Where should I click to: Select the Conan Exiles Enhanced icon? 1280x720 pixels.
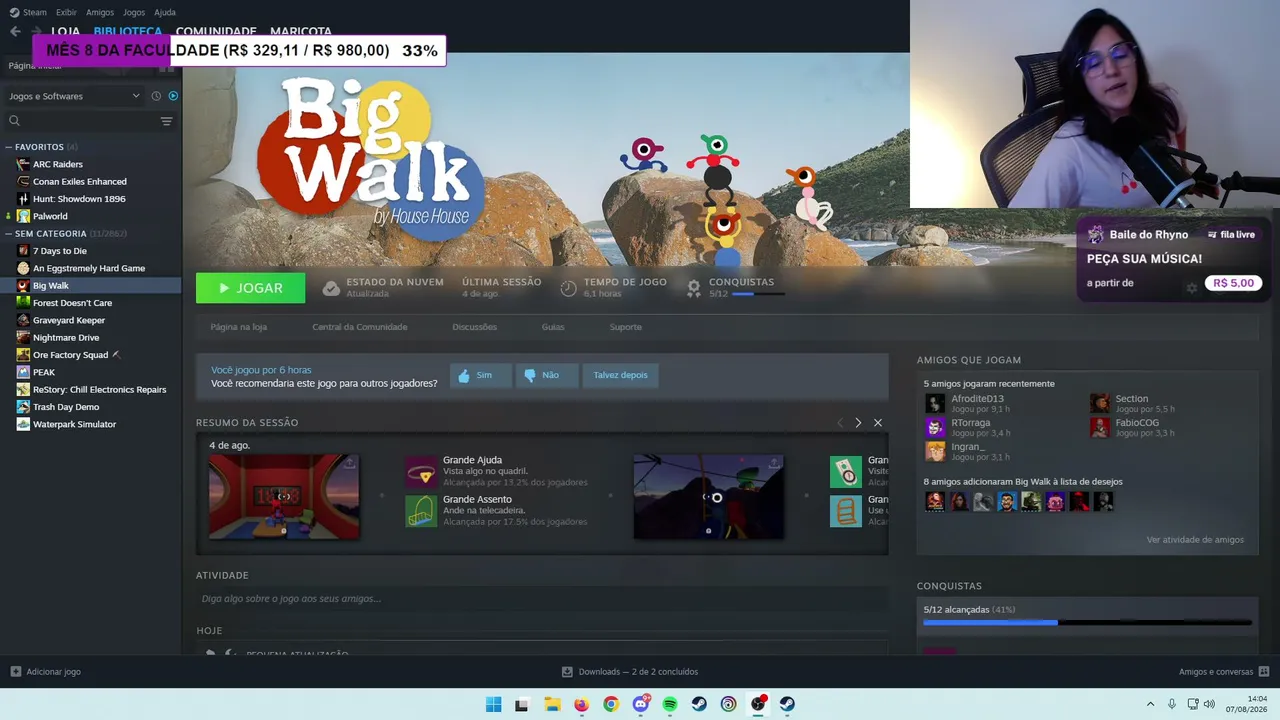click(x=23, y=182)
